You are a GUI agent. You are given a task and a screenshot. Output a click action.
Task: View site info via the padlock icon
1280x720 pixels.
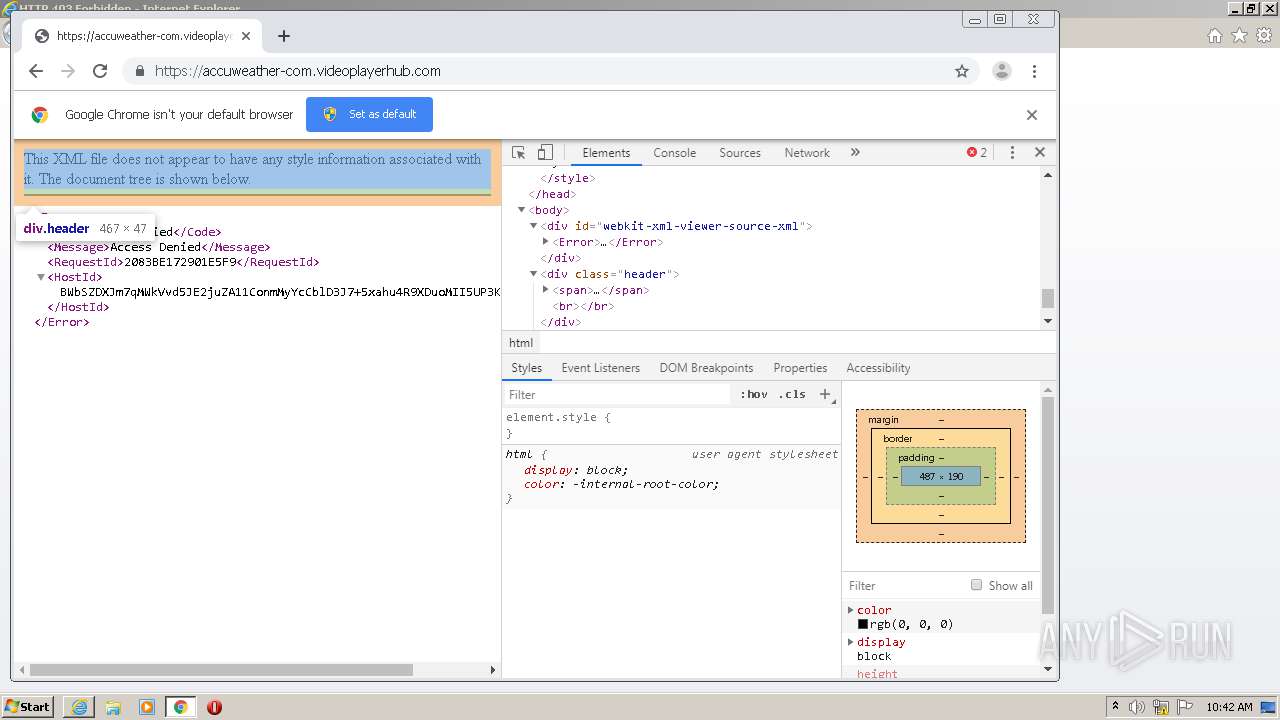pos(139,71)
